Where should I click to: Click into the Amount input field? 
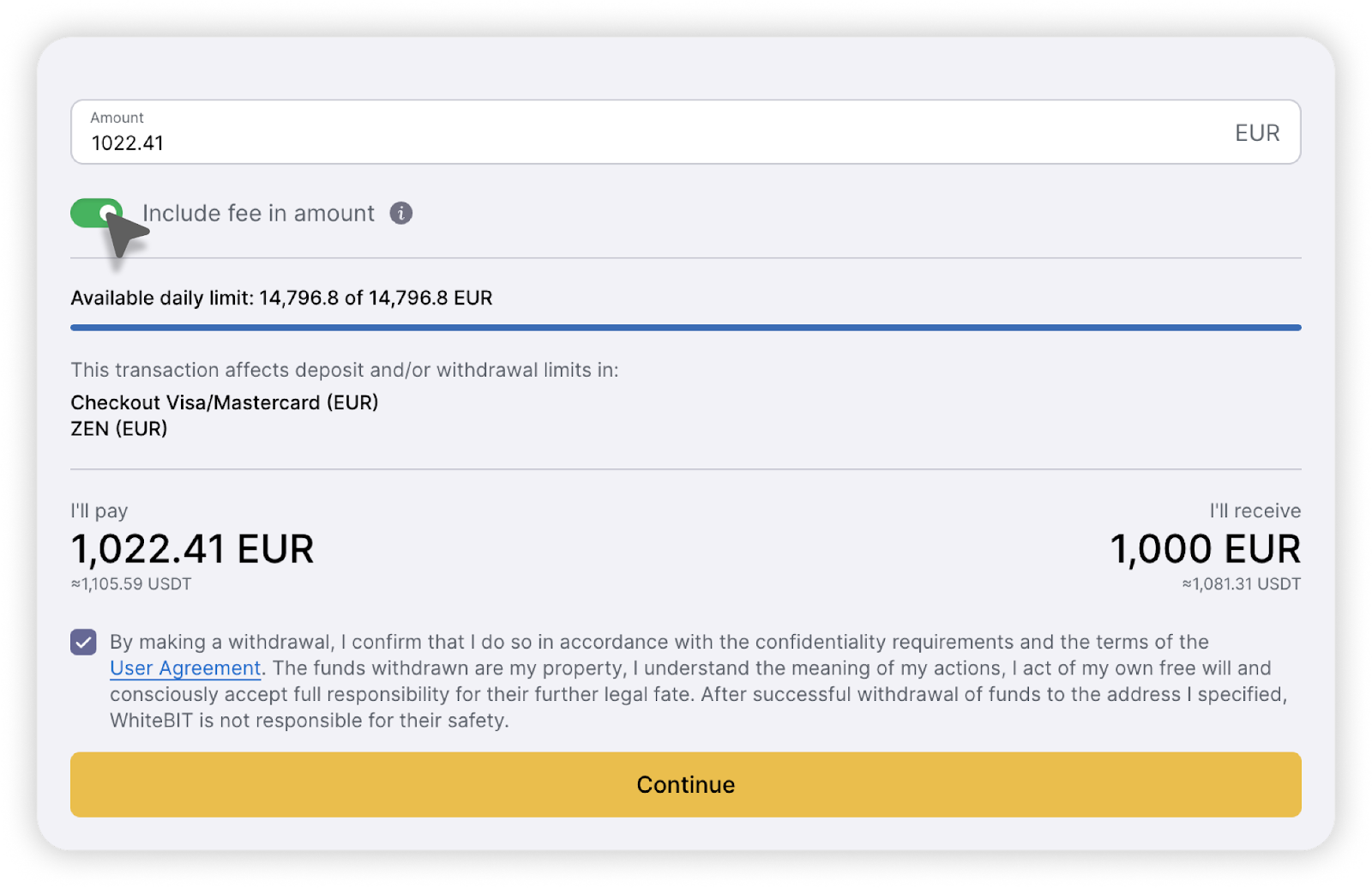coord(686,132)
